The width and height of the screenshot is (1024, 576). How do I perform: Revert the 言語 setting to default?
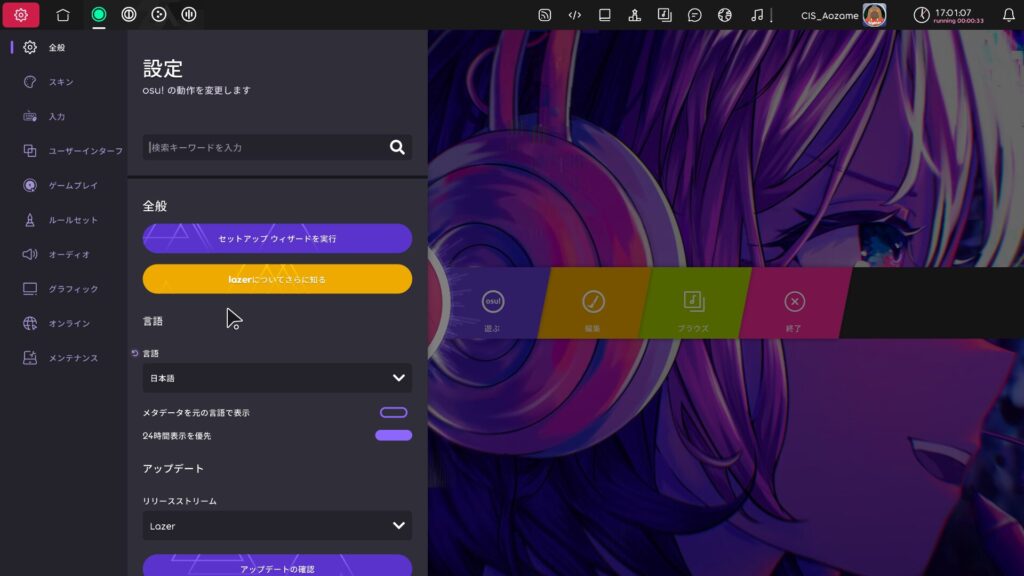pos(135,353)
